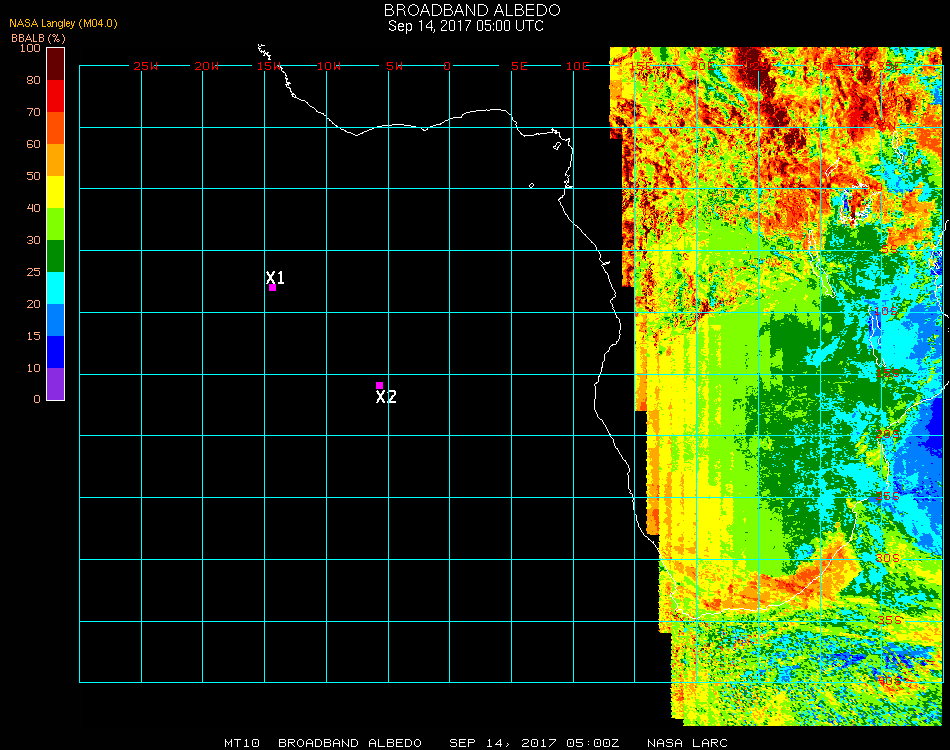Select the cyan 20-25 legend color band
Viewport: 950px width, 750px height.
55,287
